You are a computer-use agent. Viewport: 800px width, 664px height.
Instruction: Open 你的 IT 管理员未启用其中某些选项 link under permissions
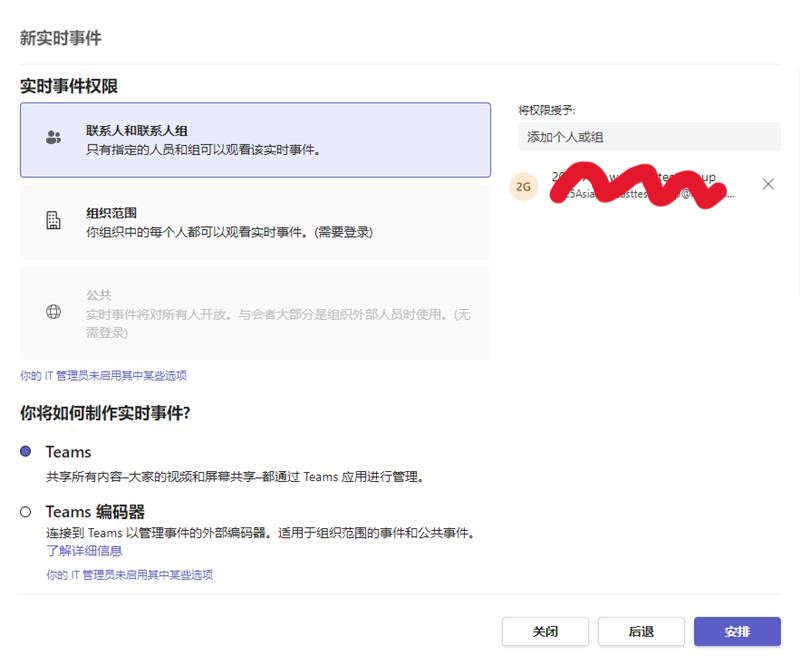pyautogui.click(x=104, y=376)
